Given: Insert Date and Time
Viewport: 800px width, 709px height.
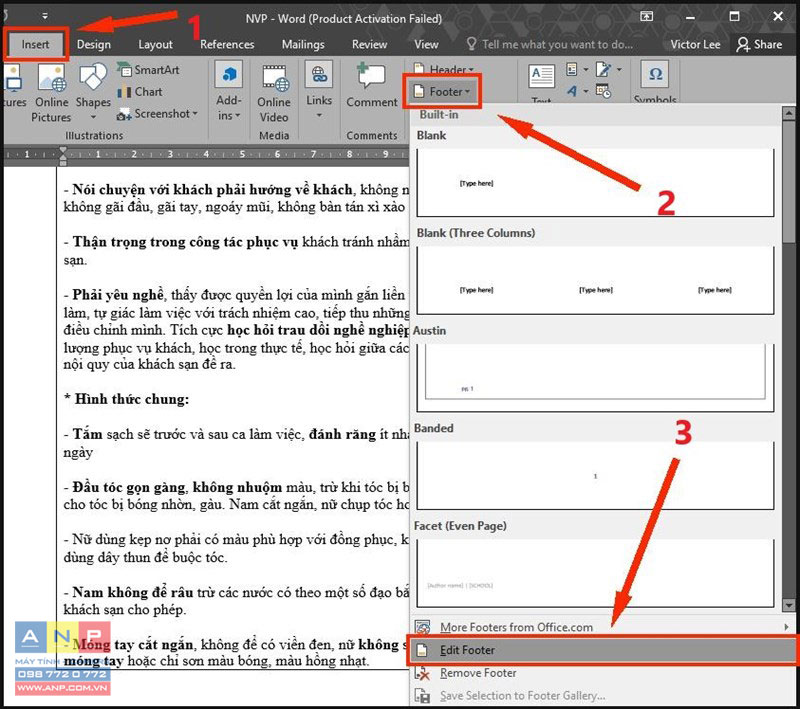Looking at the screenshot, I should (604, 92).
